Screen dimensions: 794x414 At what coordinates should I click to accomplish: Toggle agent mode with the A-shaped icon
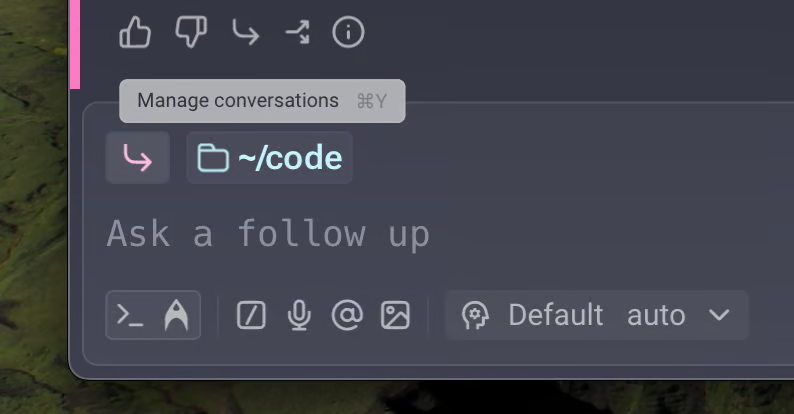coord(176,315)
